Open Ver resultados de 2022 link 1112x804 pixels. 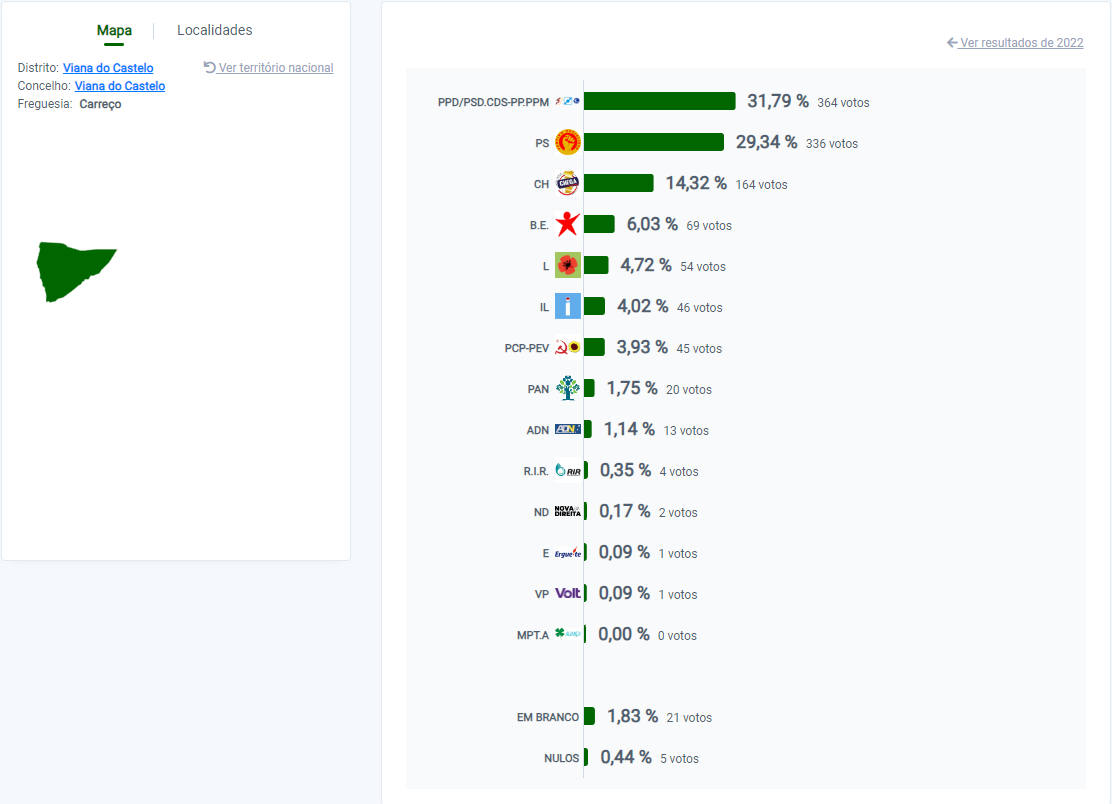tap(1015, 43)
